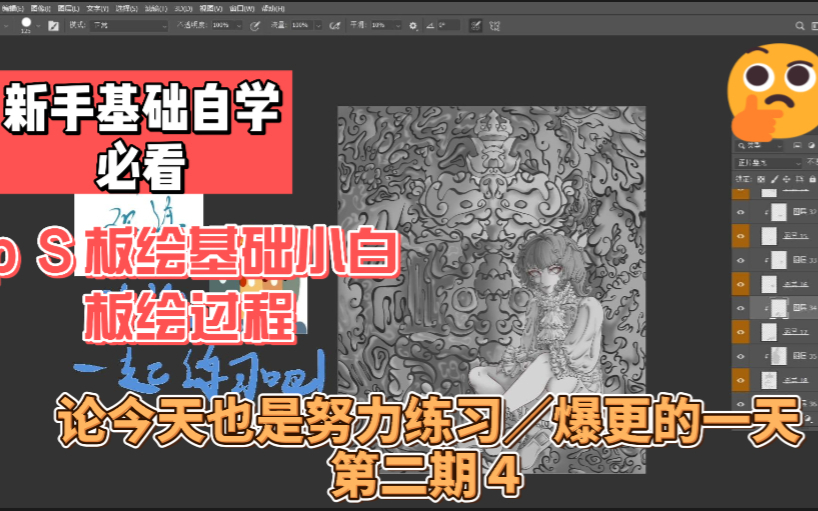Toggle visibility of layer 34
Viewport: 818px width, 511px height.
tap(740, 309)
